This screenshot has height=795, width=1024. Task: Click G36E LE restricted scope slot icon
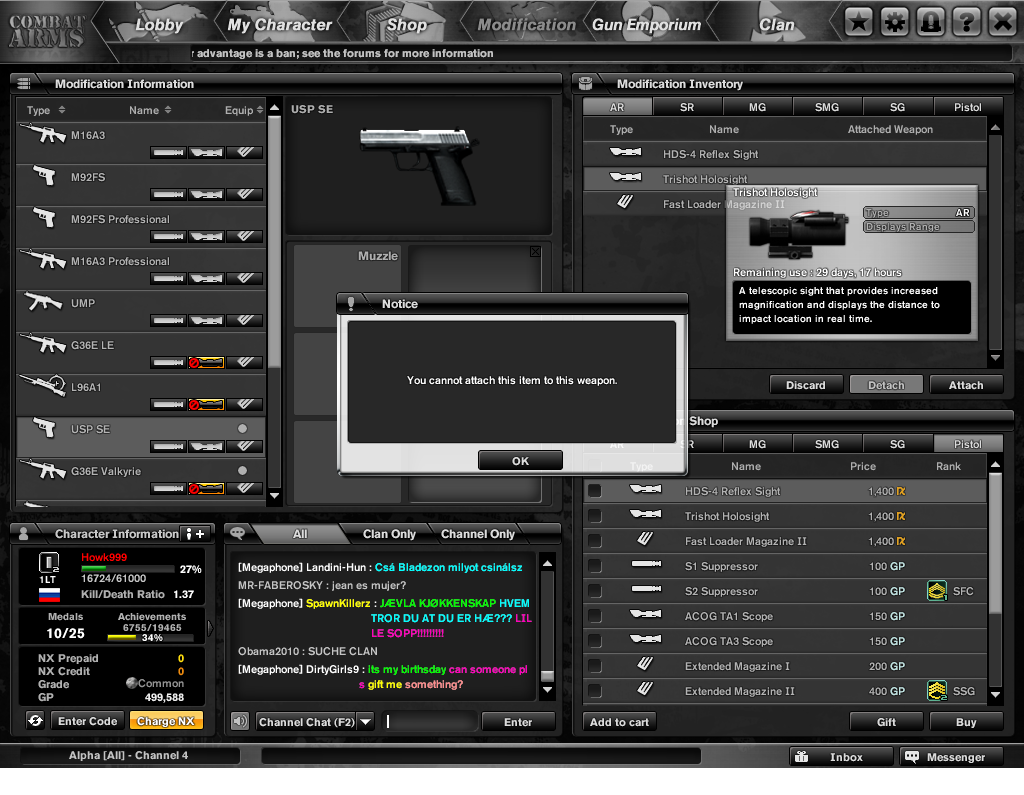[x=206, y=363]
